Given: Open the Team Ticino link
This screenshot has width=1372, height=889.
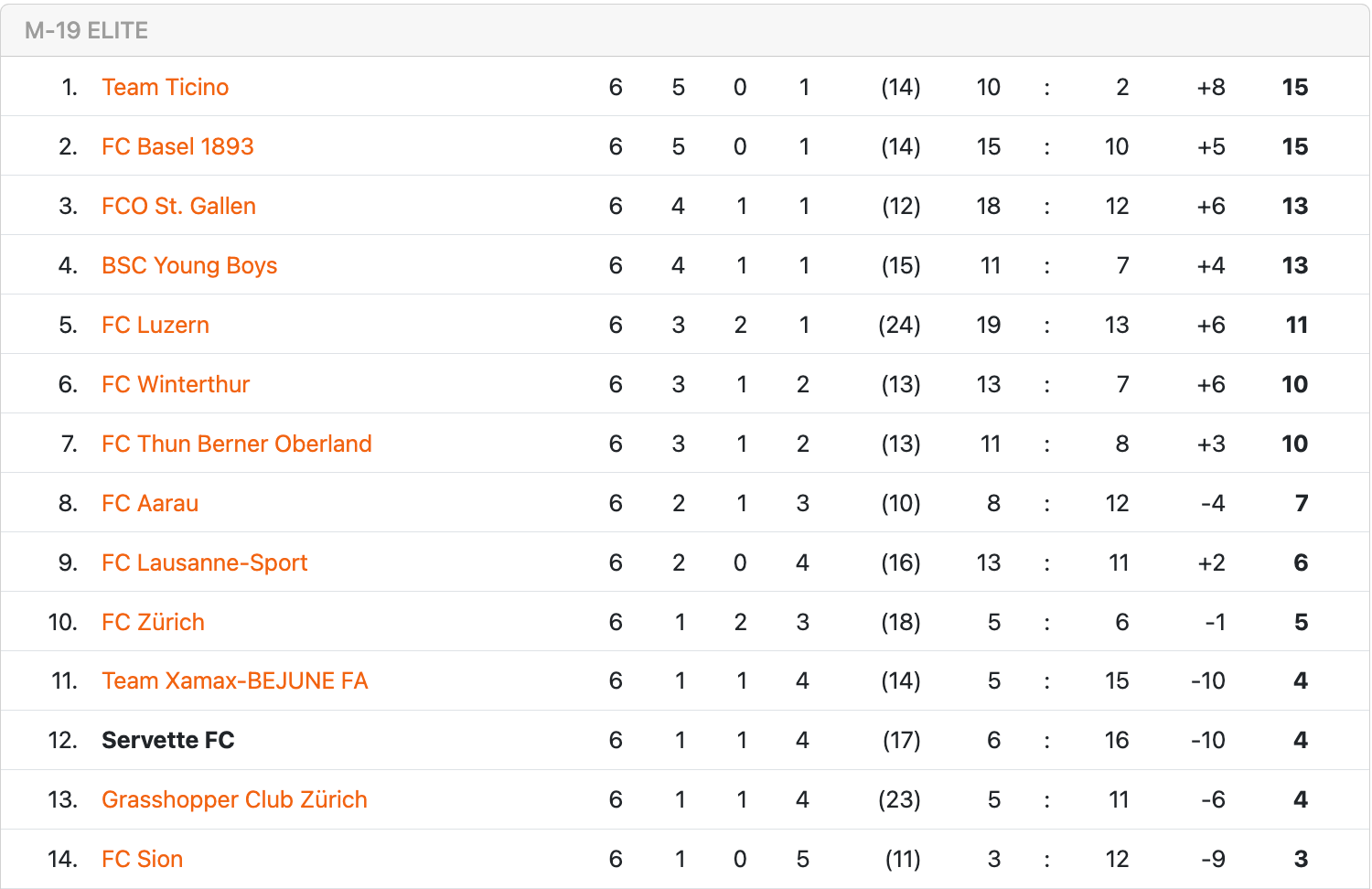Looking at the screenshot, I should click(166, 87).
